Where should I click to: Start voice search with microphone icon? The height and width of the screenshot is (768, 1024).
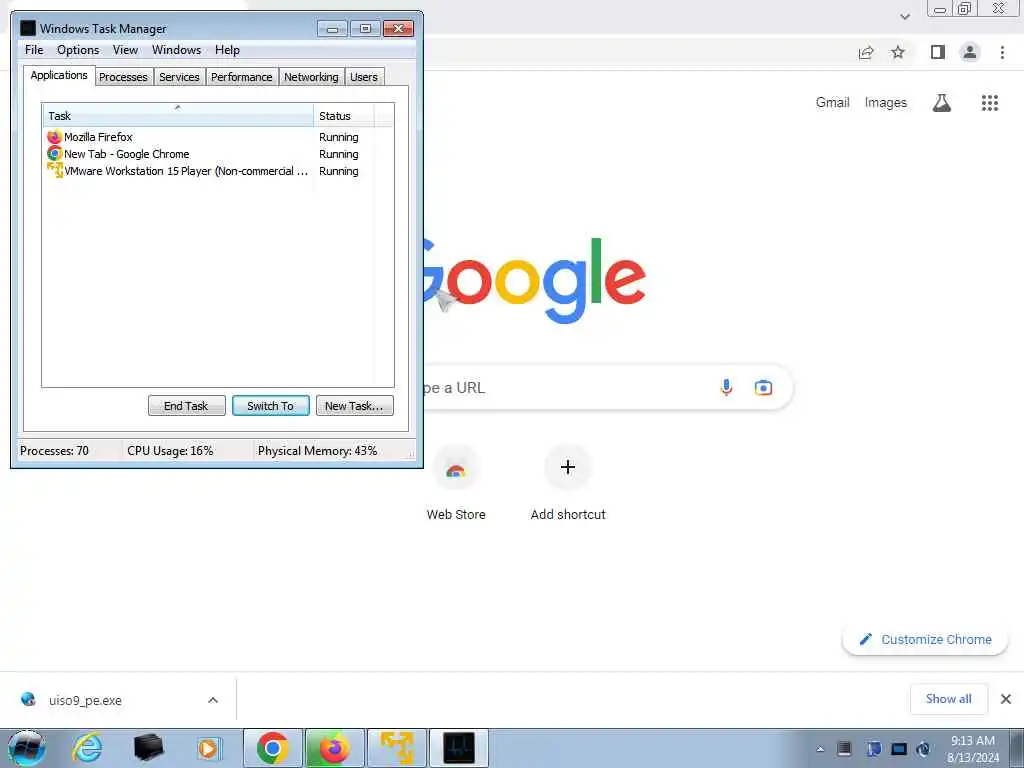click(726, 387)
